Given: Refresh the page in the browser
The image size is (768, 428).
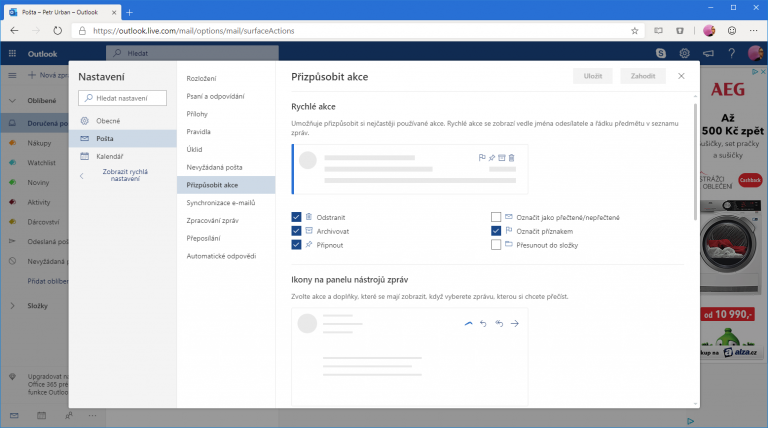Looking at the screenshot, I should tap(58, 30).
